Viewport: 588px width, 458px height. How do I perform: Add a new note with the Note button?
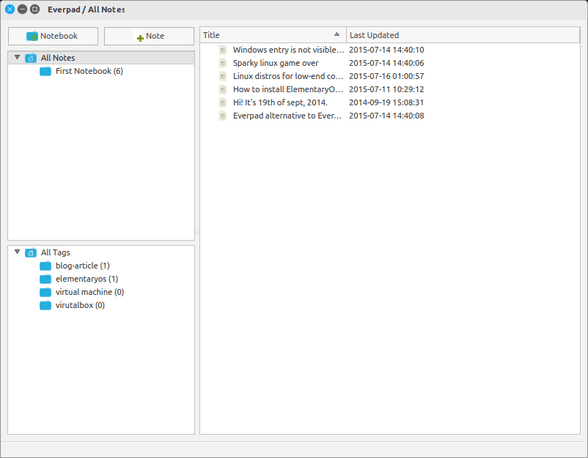(149, 36)
